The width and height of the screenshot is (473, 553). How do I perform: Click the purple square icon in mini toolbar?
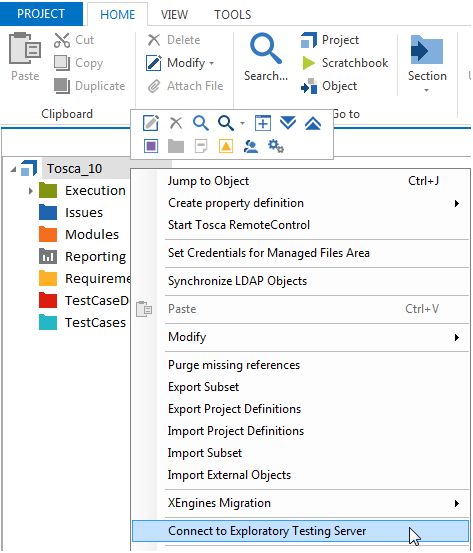(x=151, y=146)
